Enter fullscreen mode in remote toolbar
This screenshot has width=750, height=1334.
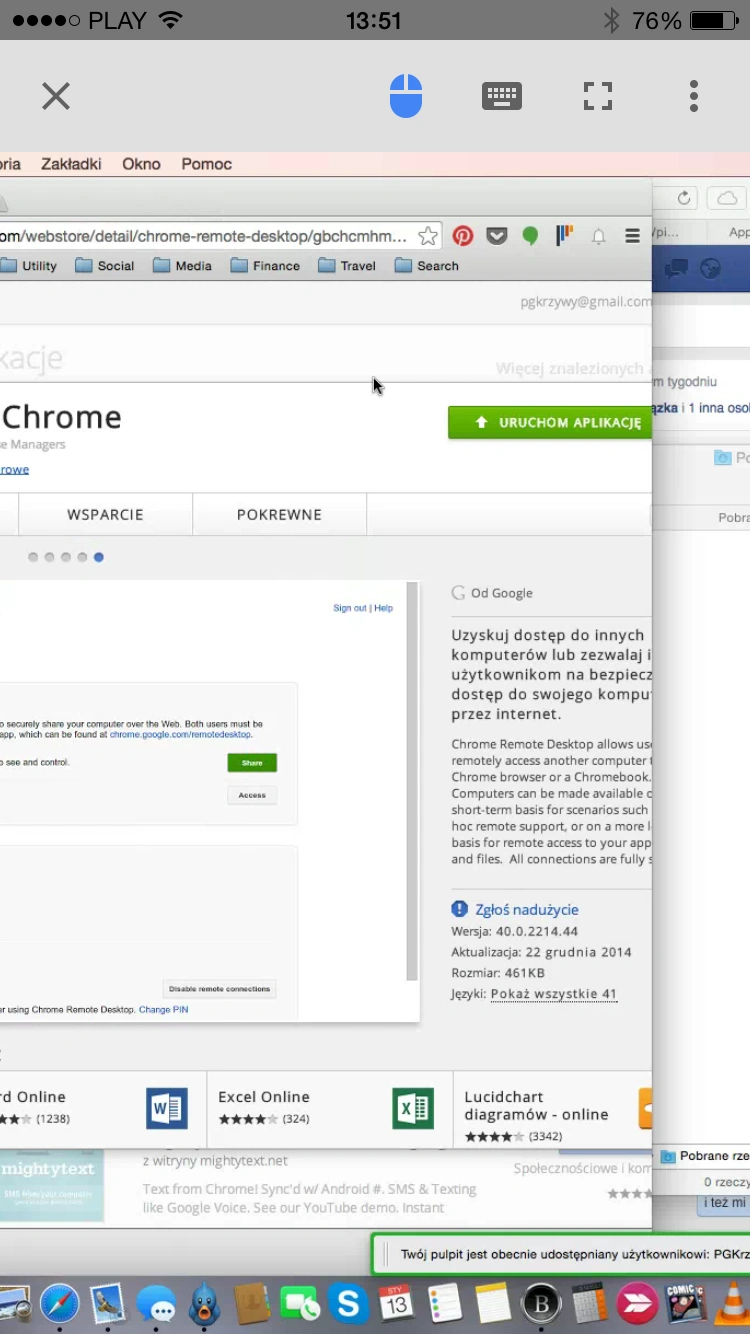click(x=598, y=96)
